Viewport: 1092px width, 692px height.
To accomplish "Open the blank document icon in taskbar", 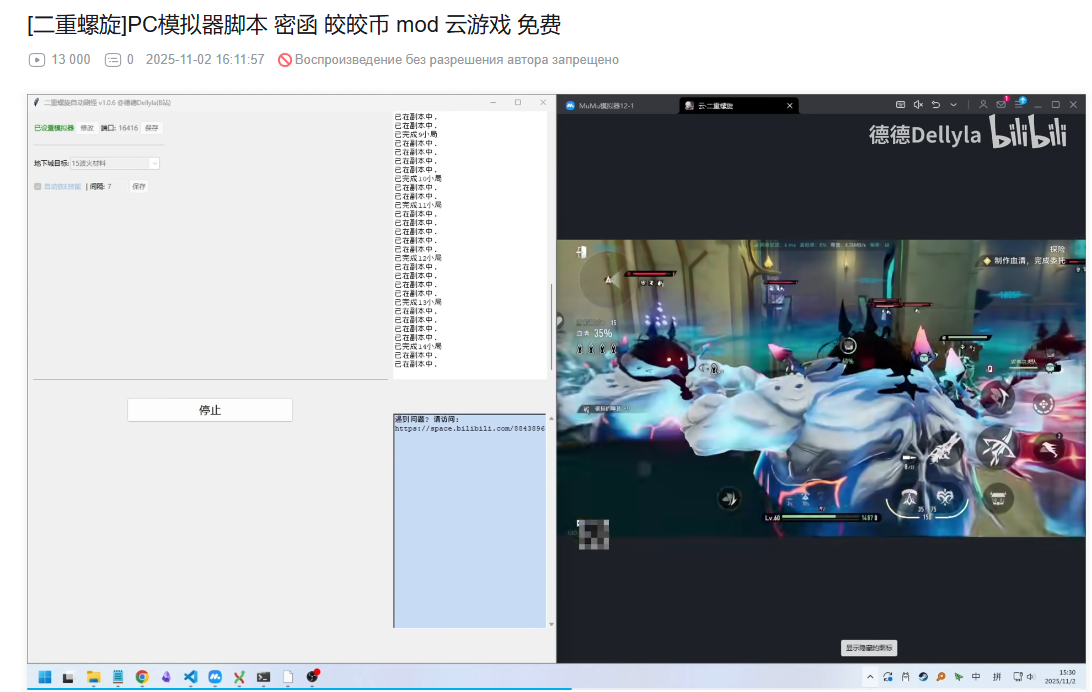I will pos(288,677).
